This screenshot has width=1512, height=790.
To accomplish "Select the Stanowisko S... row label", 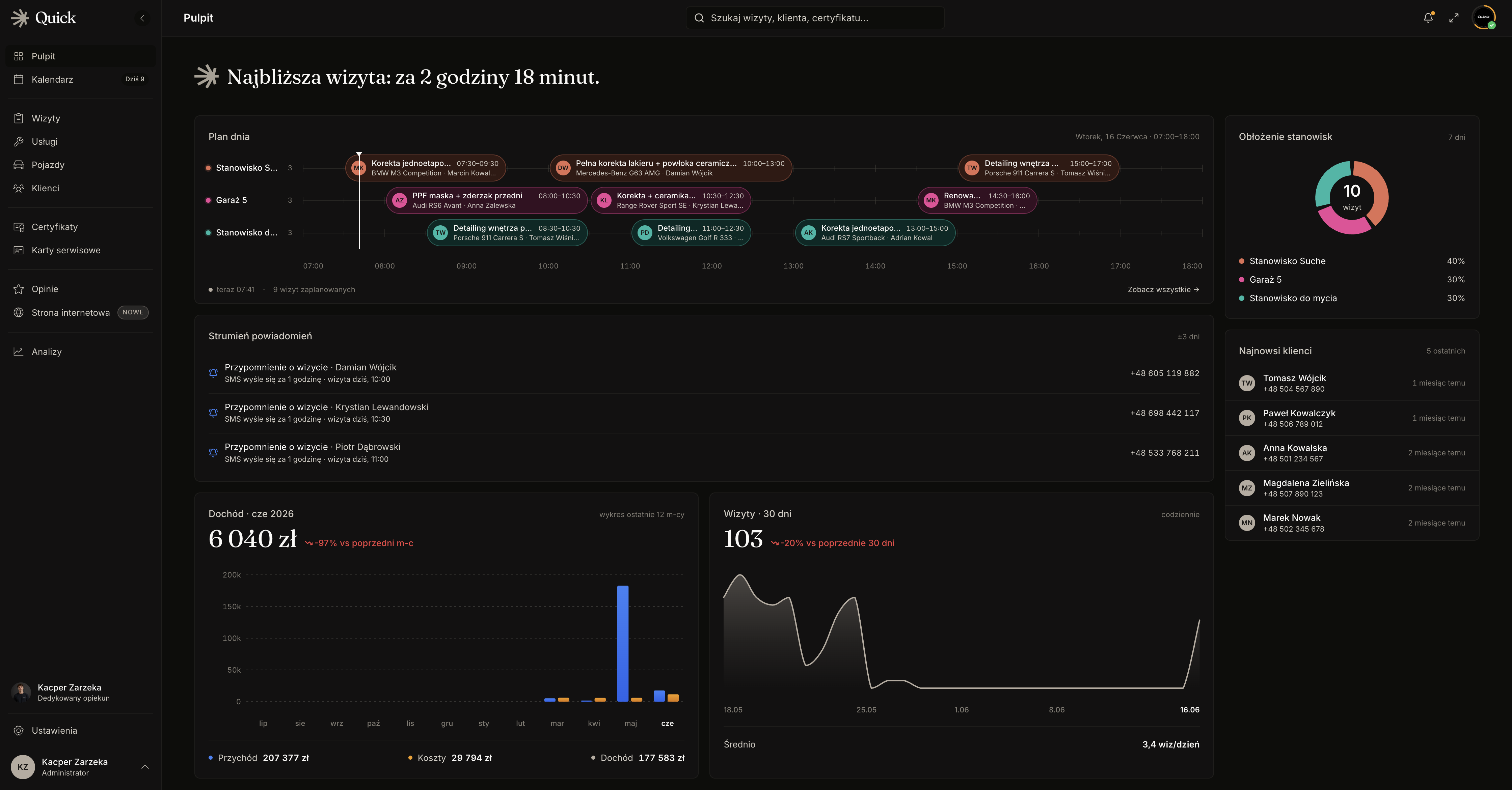I will [246, 168].
